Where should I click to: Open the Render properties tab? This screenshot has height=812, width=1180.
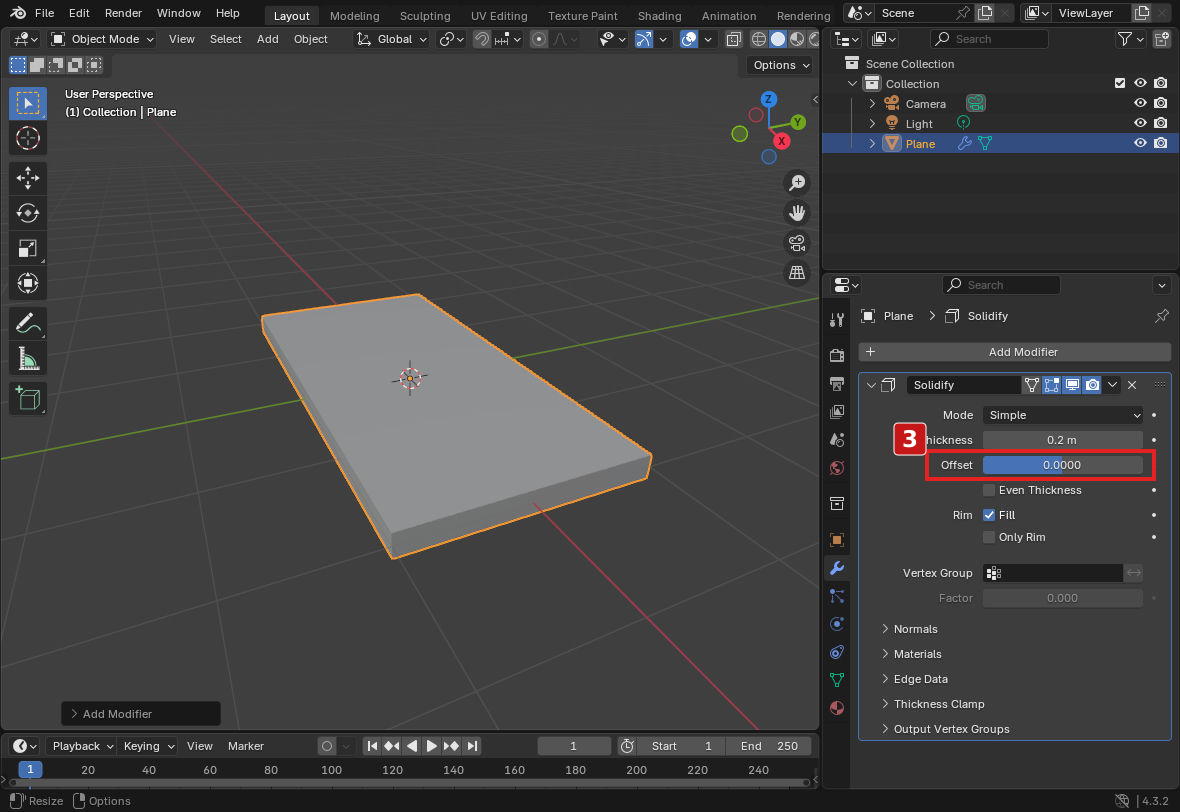(x=837, y=355)
